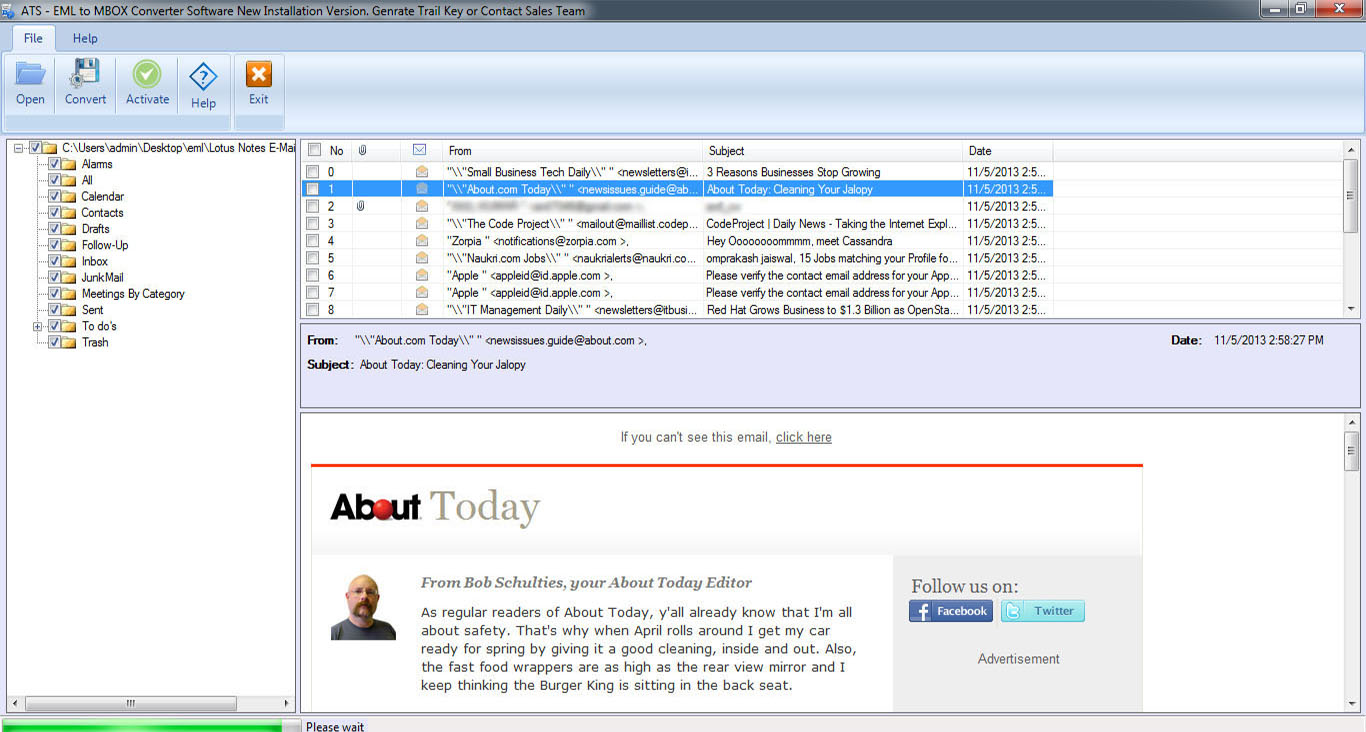Click the folder tree horizontal scrollbar thumb

tap(130, 703)
